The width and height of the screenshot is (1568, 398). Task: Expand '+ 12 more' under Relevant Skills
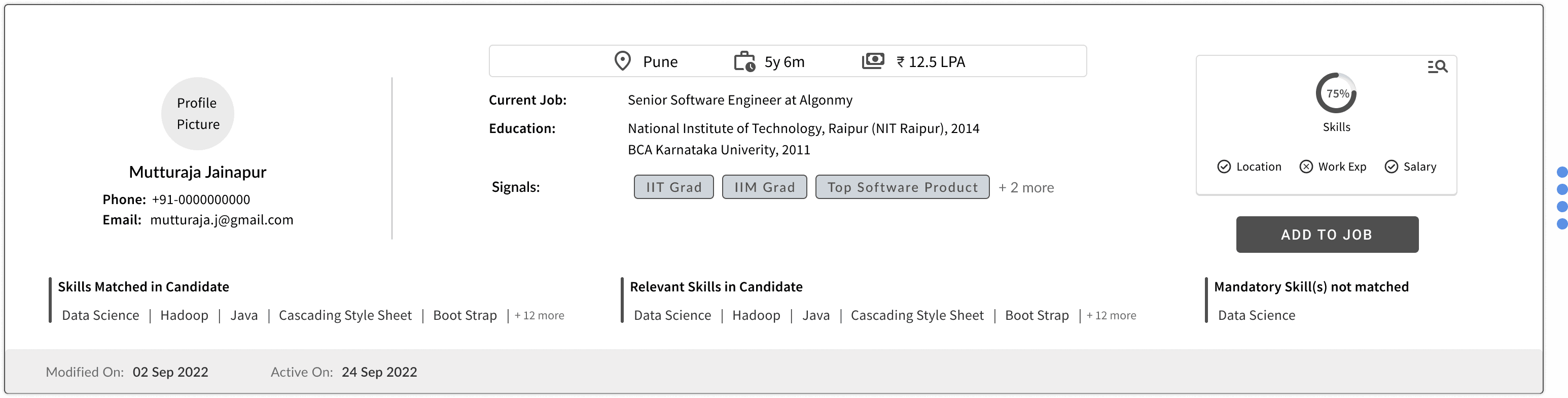[1112, 316]
